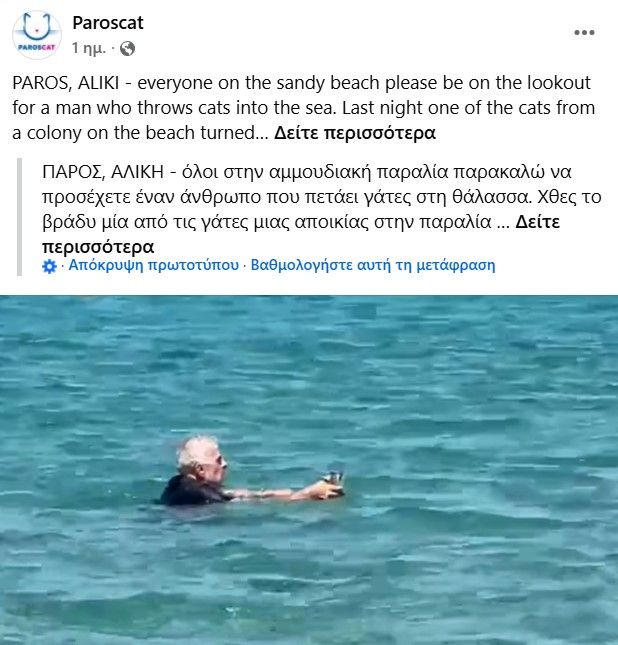The image size is (618, 645).
Task: Expand Greek translation with "Δείτε περισσότερα"
Action: coord(300,234)
